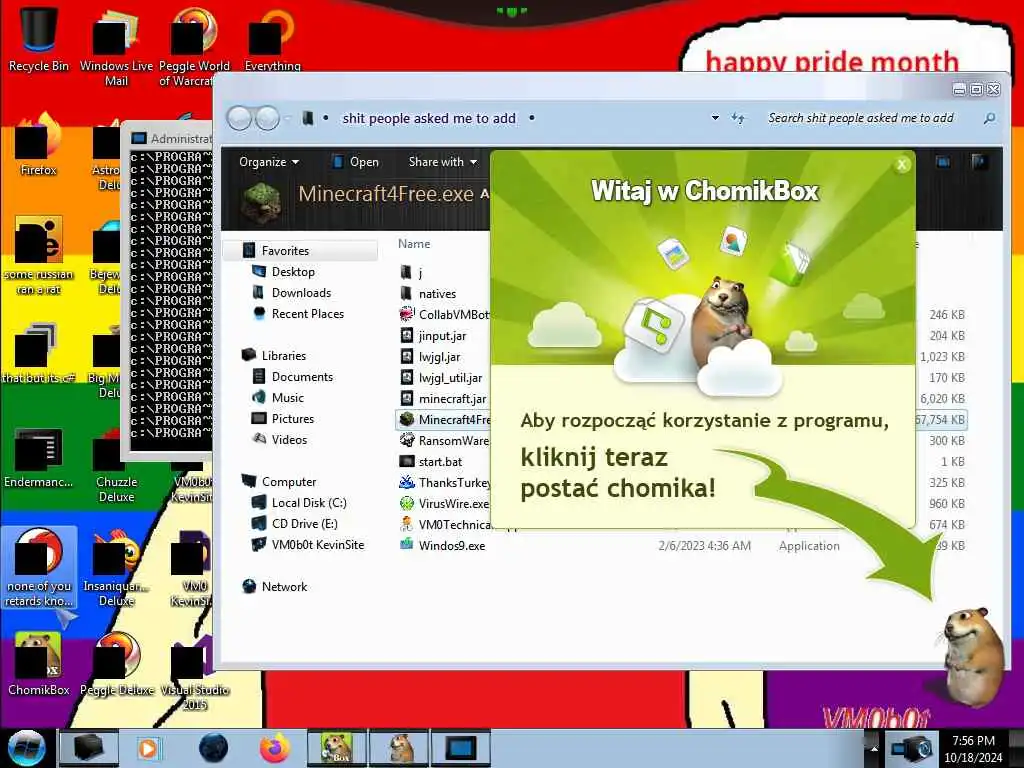This screenshot has width=1024, height=768.
Task: Close the ChomikBox welcome popup
Action: 902,165
